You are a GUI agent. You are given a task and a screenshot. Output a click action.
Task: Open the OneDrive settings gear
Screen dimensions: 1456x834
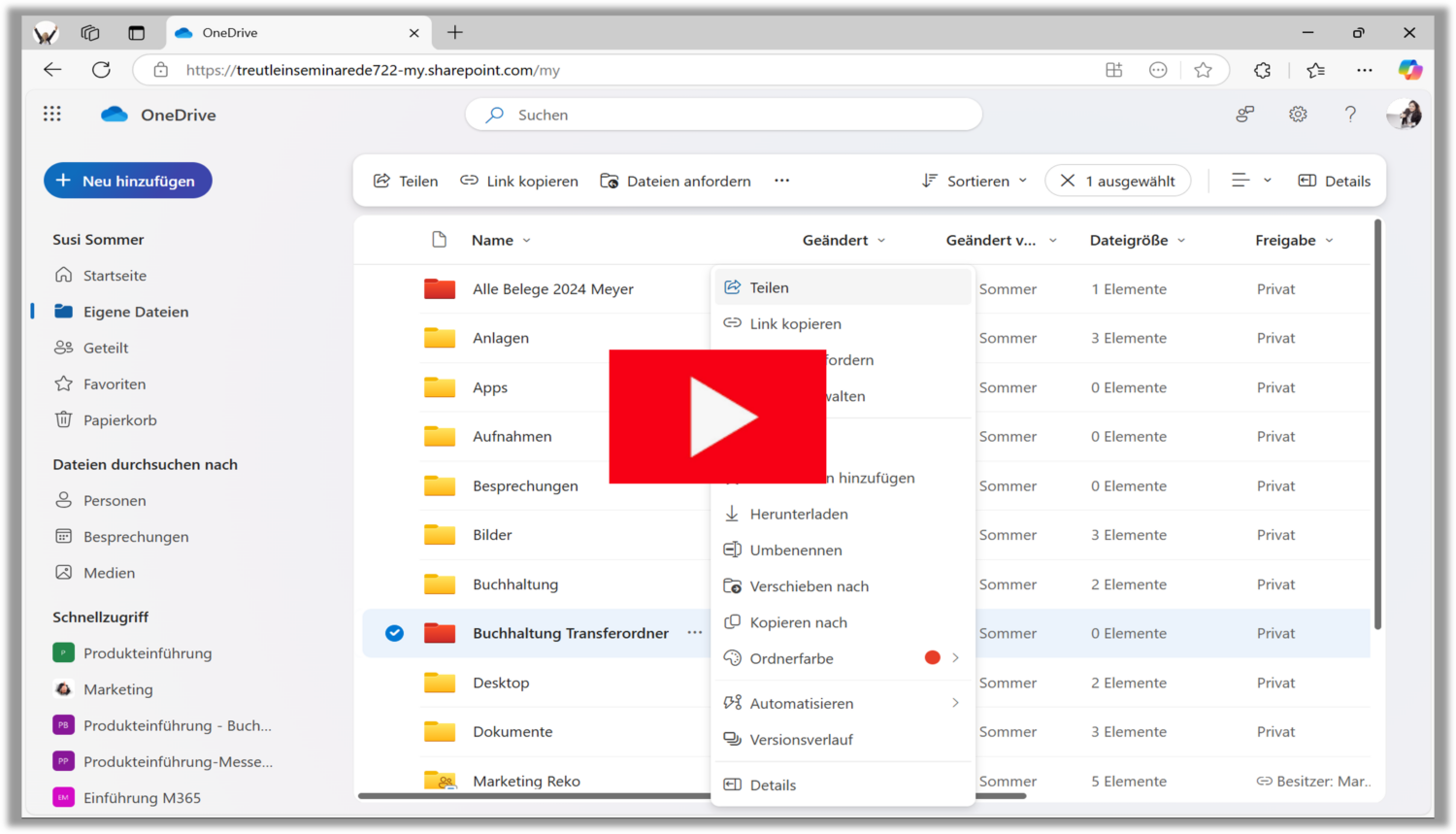point(1298,114)
